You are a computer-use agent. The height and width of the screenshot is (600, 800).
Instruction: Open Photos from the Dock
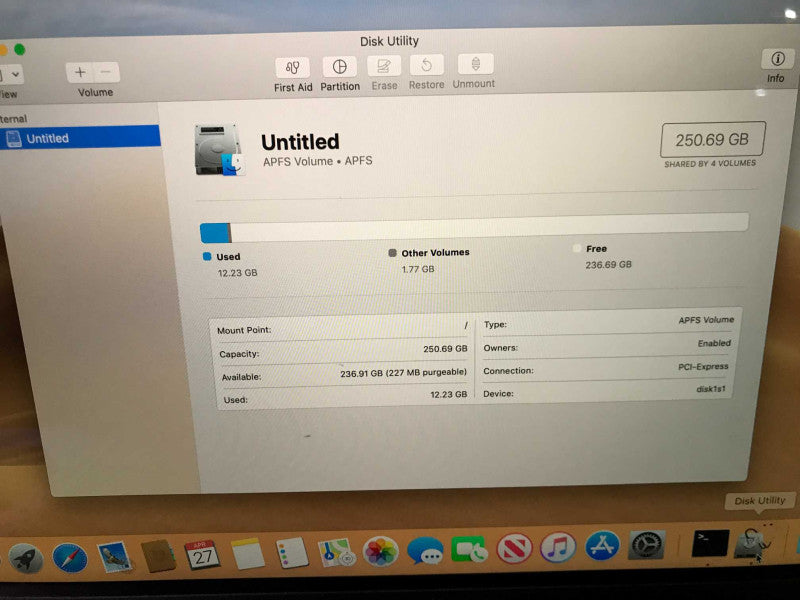click(x=380, y=552)
